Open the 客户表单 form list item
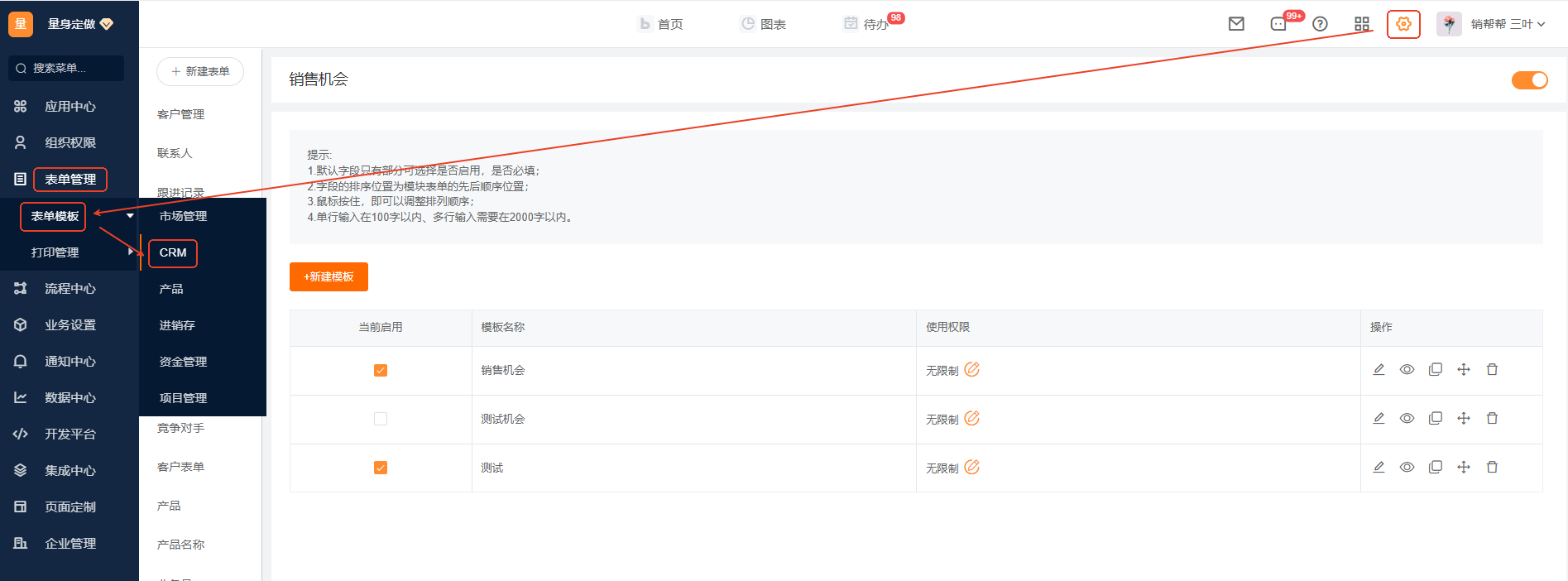1568x581 pixels. click(180, 467)
